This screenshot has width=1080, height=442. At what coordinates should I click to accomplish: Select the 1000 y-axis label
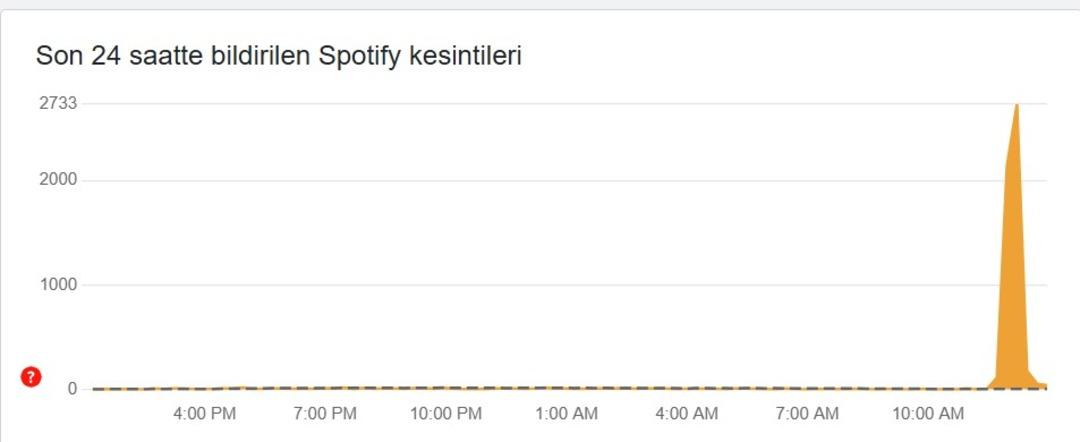[x=58, y=284]
